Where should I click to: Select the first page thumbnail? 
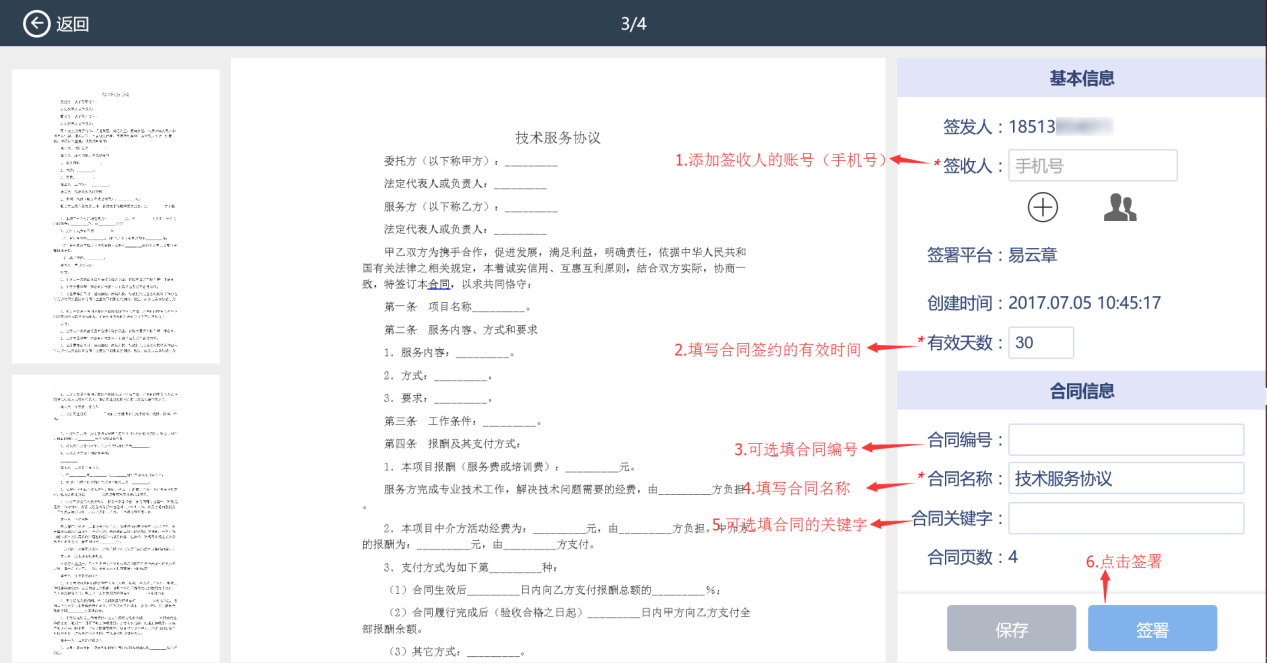click(x=116, y=216)
